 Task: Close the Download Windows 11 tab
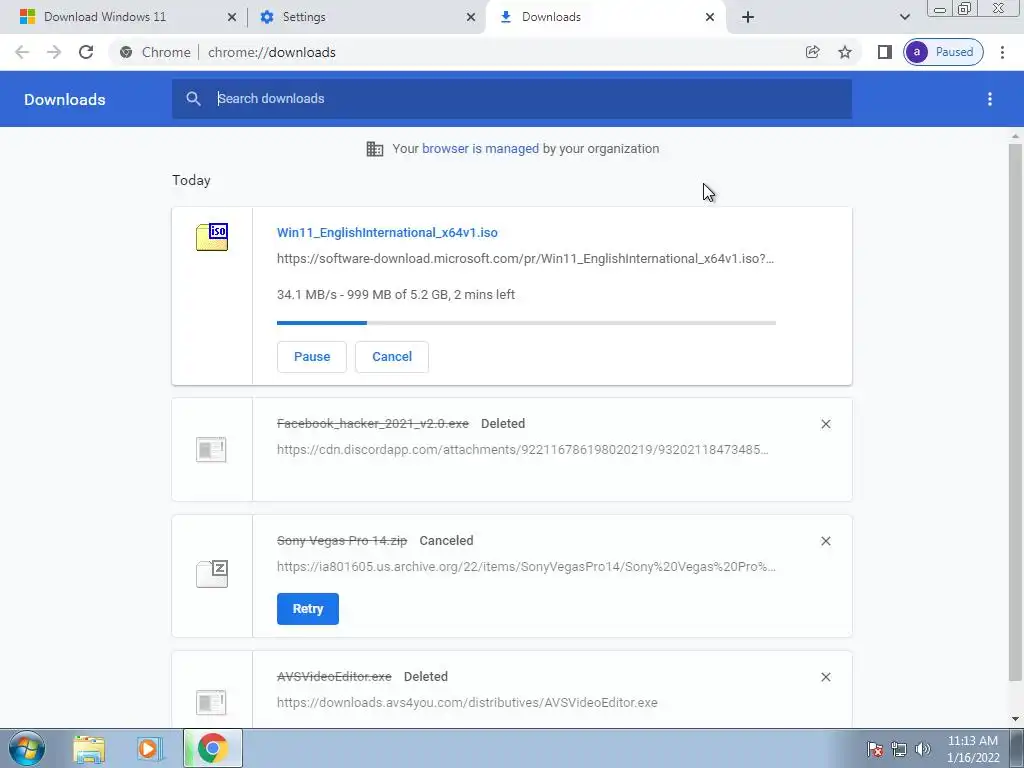click(232, 17)
